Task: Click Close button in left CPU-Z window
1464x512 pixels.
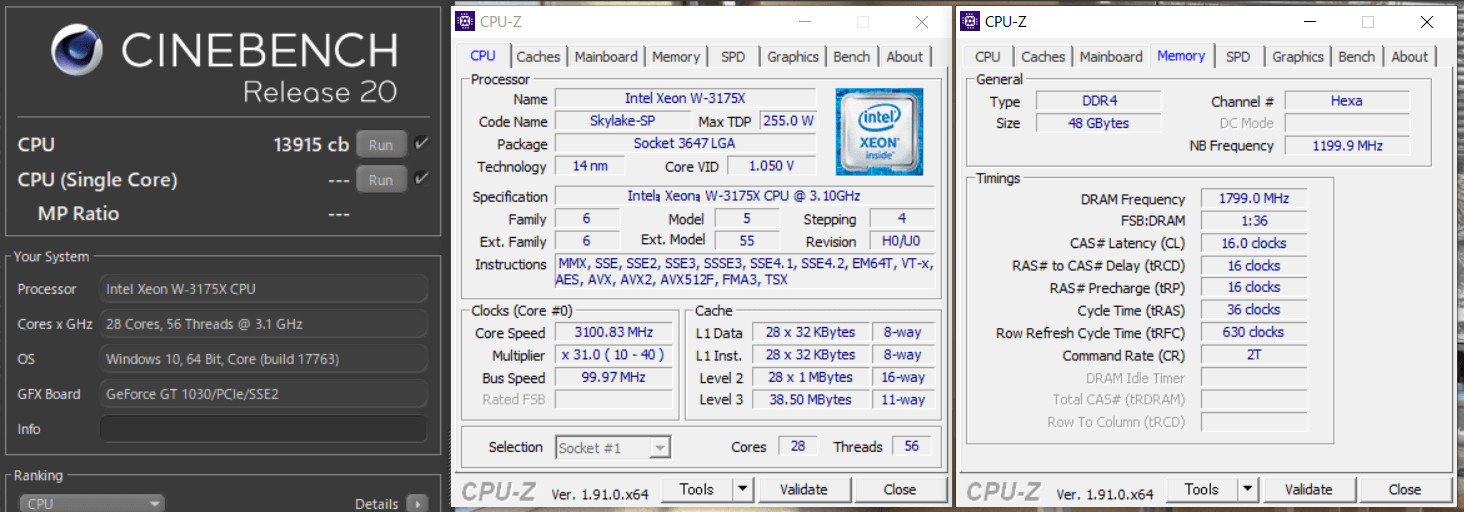Action: tap(900, 489)
